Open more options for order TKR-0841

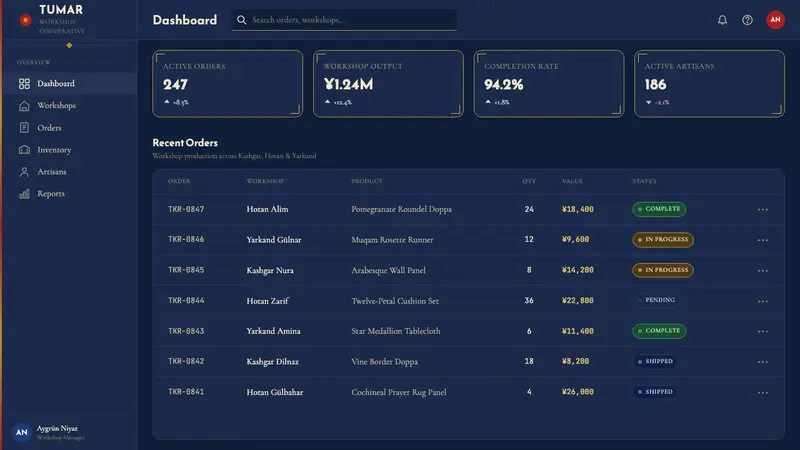pos(762,392)
